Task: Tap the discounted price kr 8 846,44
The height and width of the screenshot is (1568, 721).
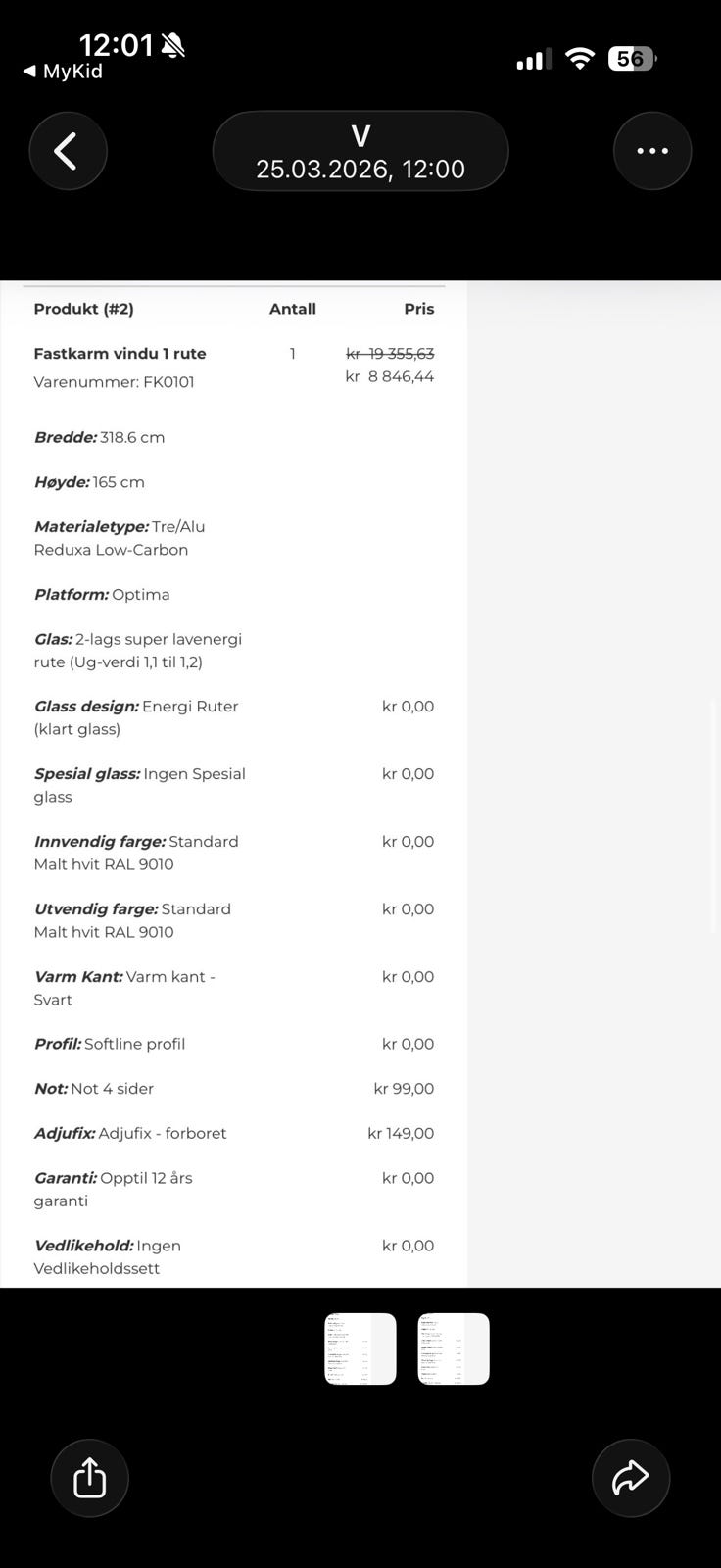Action: coord(390,376)
